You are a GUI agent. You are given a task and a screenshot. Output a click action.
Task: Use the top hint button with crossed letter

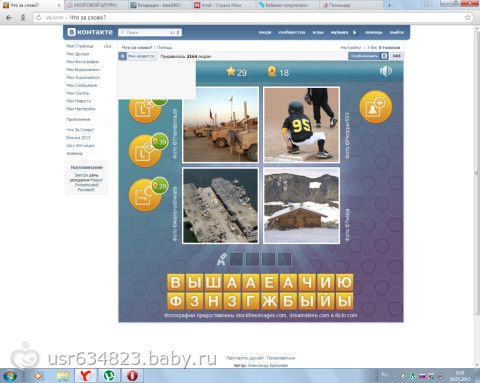[x=145, y=108]
